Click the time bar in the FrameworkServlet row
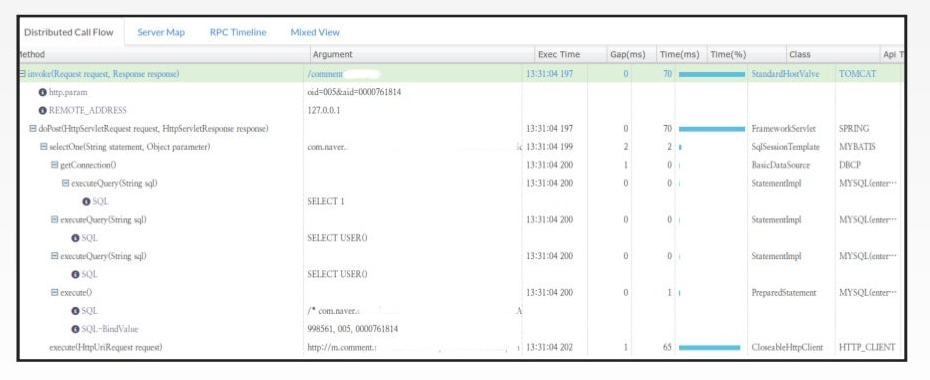The height and width of the screenshot is (380, 930). [x=712, y=129]
